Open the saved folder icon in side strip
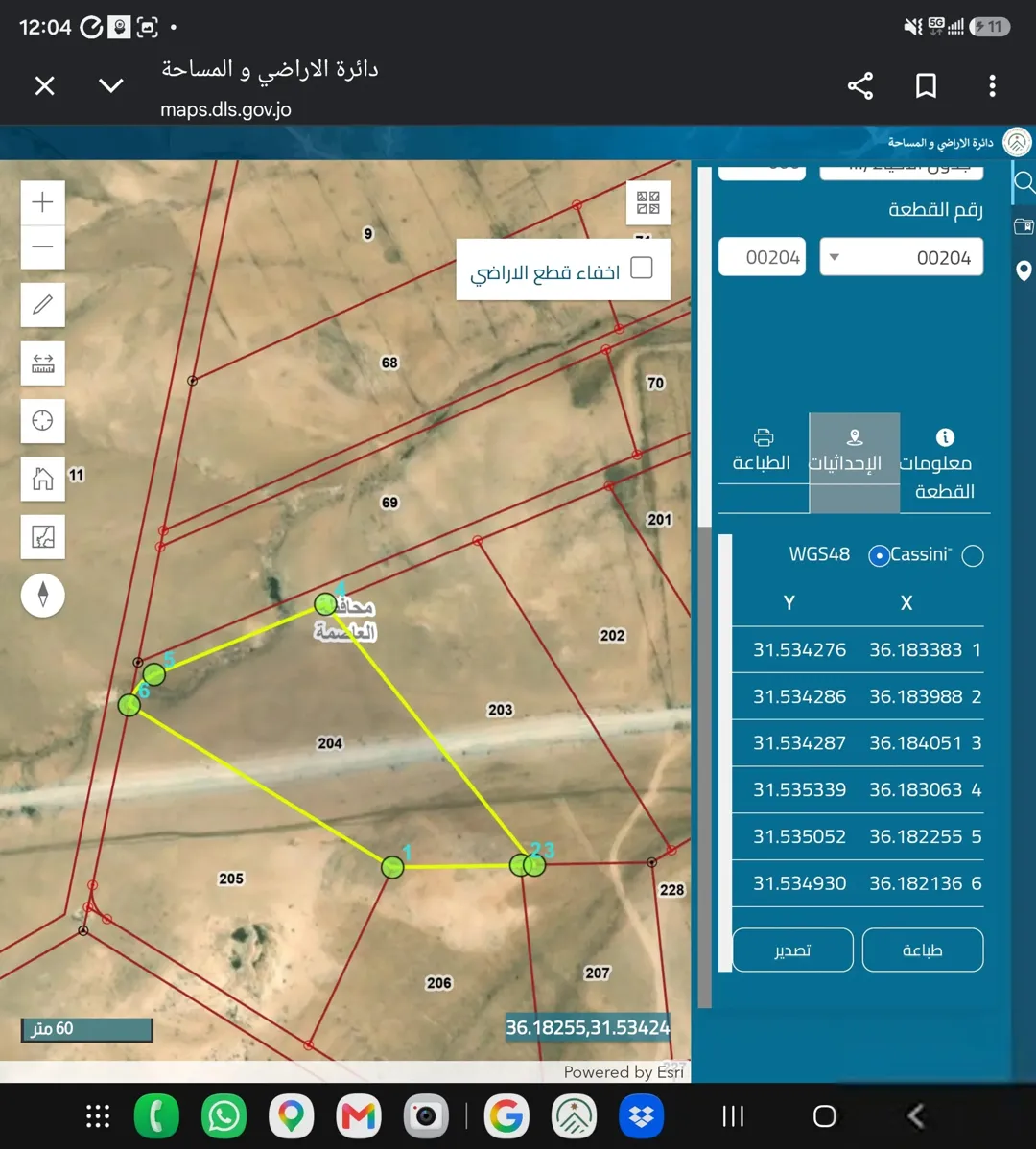The height and width of the screenshot is (1149, 1036). (1024, 225)
